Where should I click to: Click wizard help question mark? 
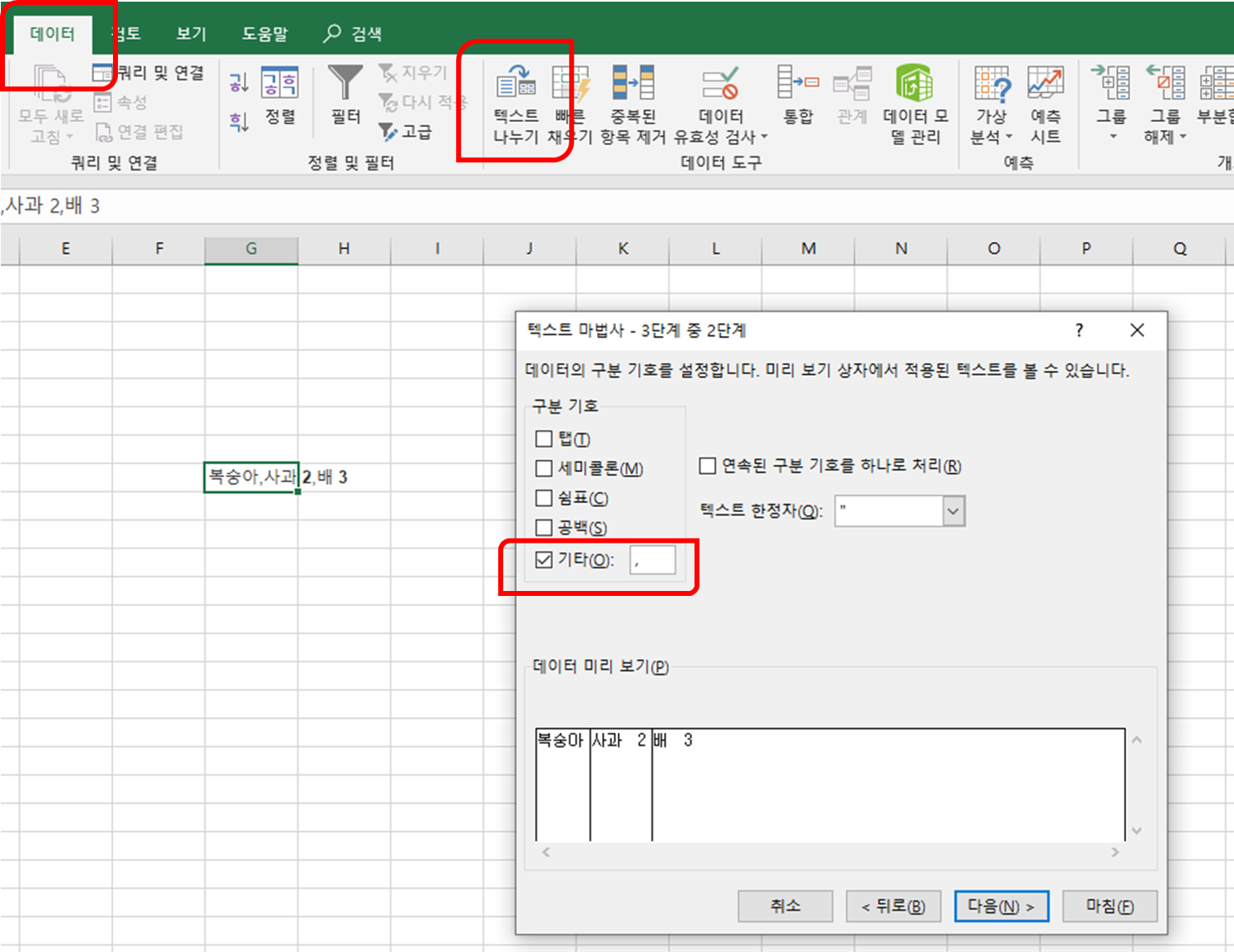pyautogui.click(x=1079, y=330)
